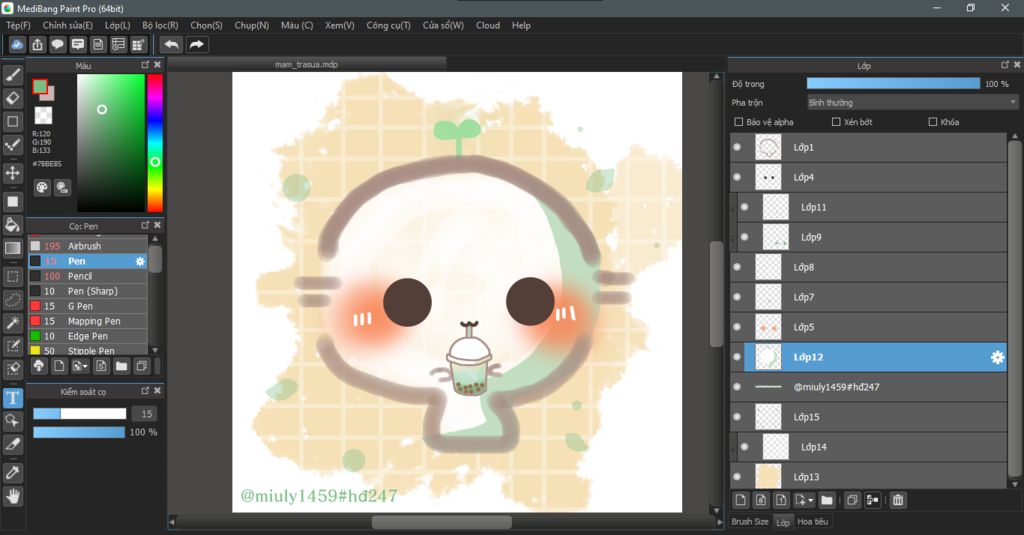Toggle visibility of Lớp4 layer

(x=737, y=177)
